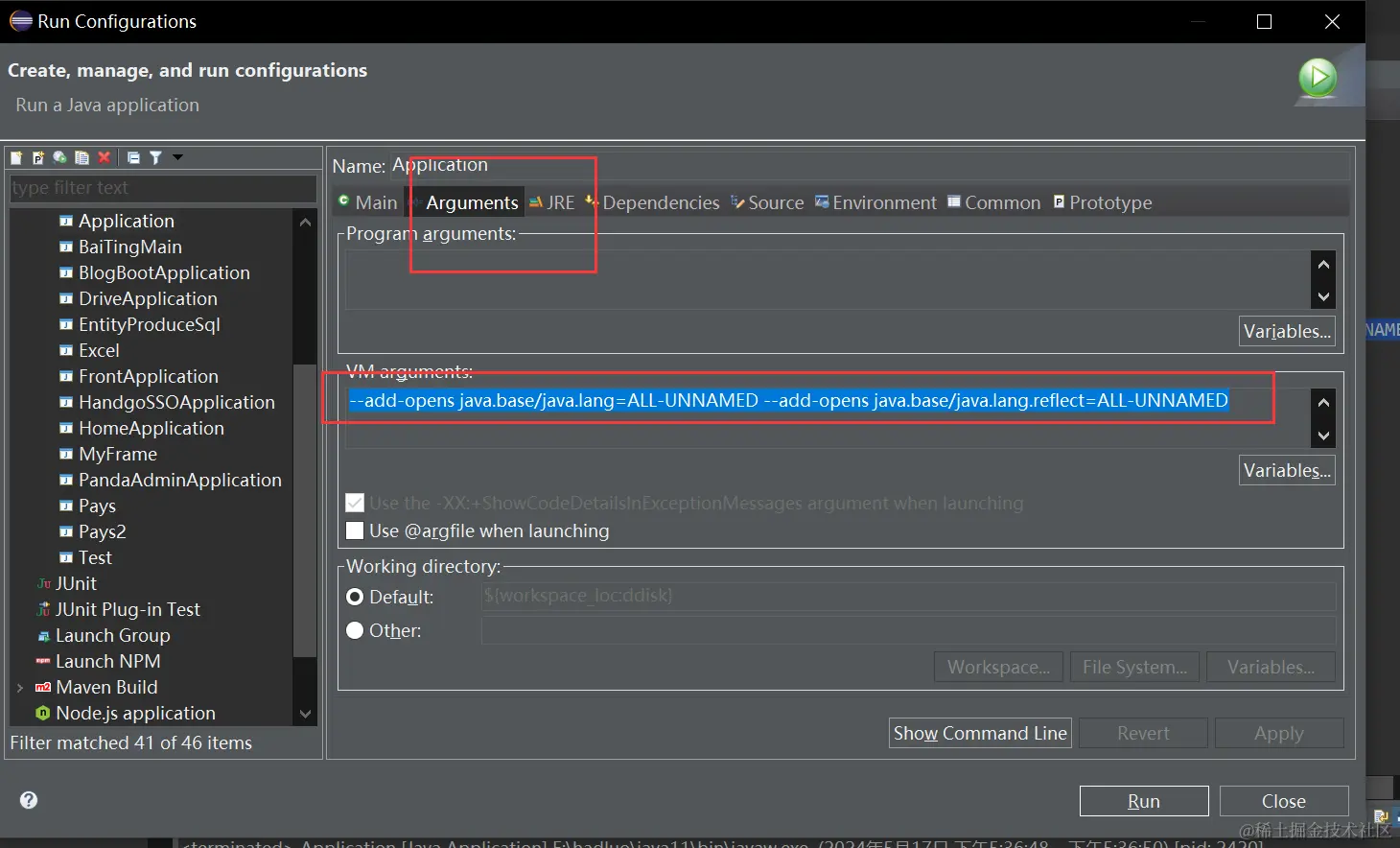Open the Dependencies tab
The width and height of the screenshot is (1400, 848).
(653, 202)
